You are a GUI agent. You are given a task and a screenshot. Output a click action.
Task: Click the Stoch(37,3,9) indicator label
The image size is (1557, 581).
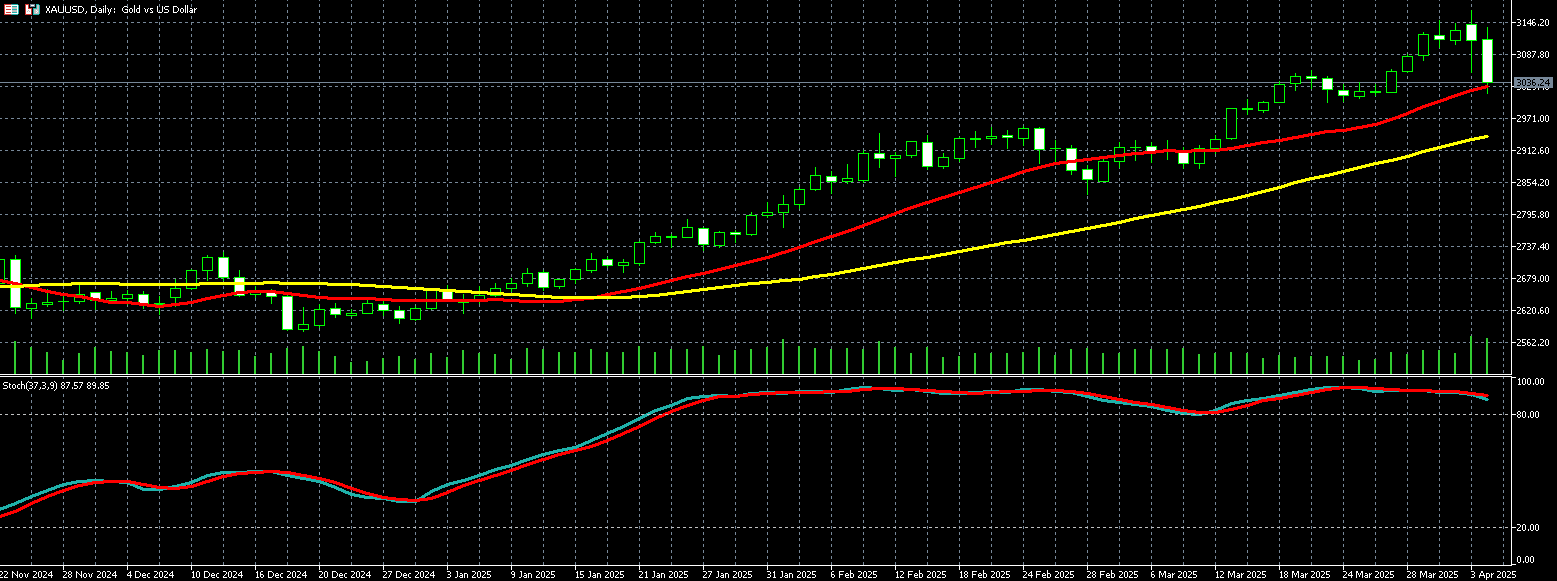tap(56, 385)
